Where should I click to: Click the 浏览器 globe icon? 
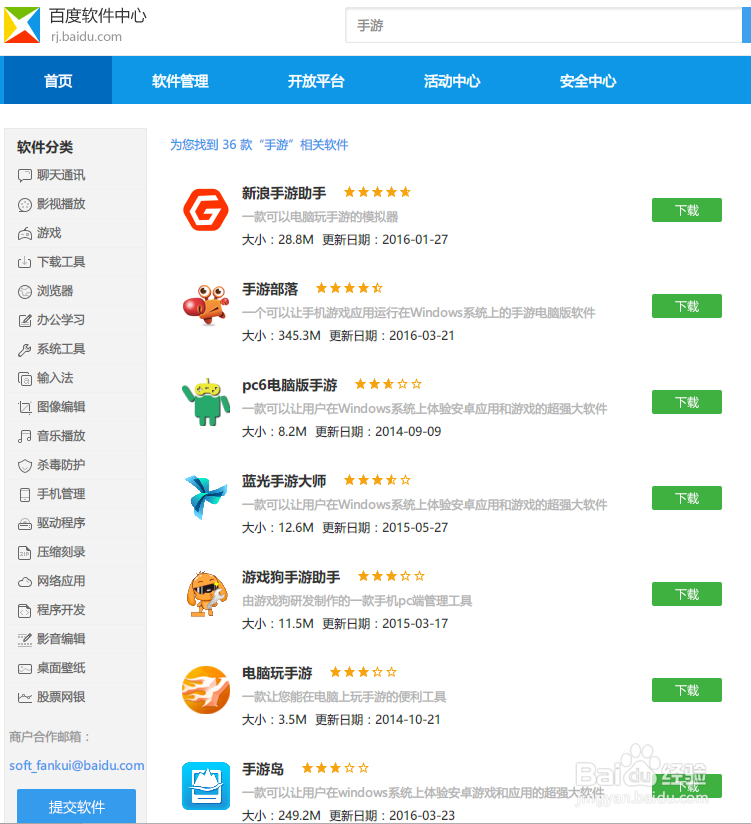coord(25,292)
